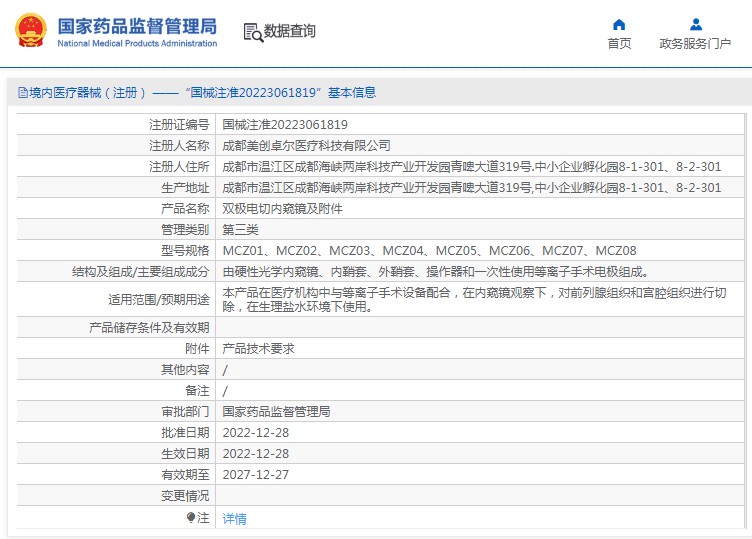Click the 变更情况 row label
This screenshot has width=752, height=539.
[x=185, y=496]
